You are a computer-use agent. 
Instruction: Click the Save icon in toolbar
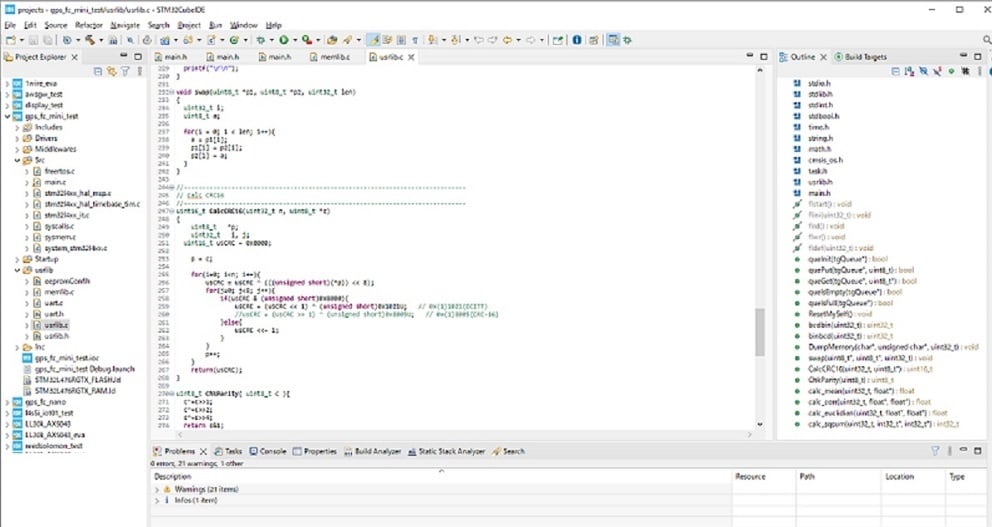pos(33,40)
